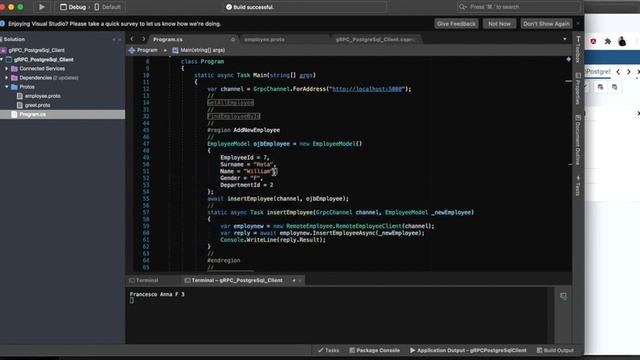Open the Tasks pad in status bar
This screenshot has width=640, height=360.
[328, 350]
